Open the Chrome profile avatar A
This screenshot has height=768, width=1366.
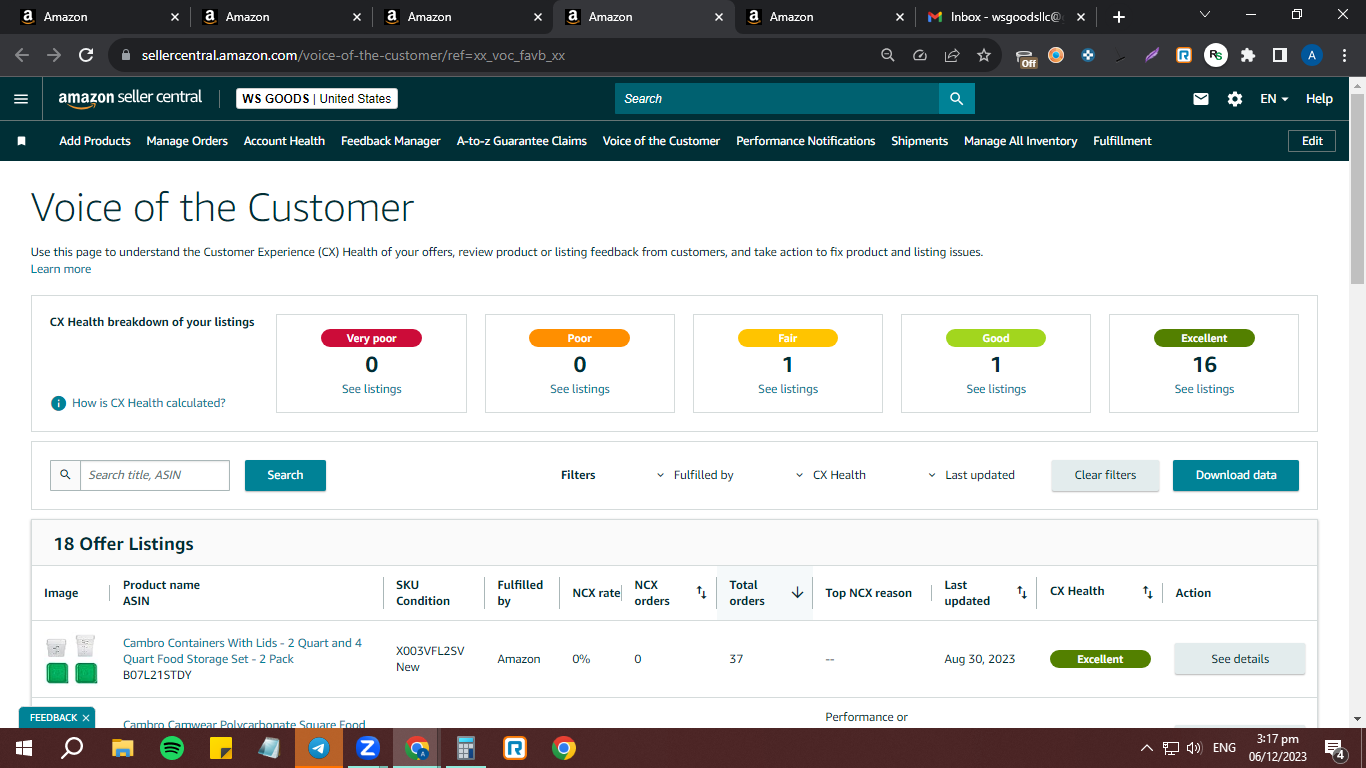point(1312,56)
